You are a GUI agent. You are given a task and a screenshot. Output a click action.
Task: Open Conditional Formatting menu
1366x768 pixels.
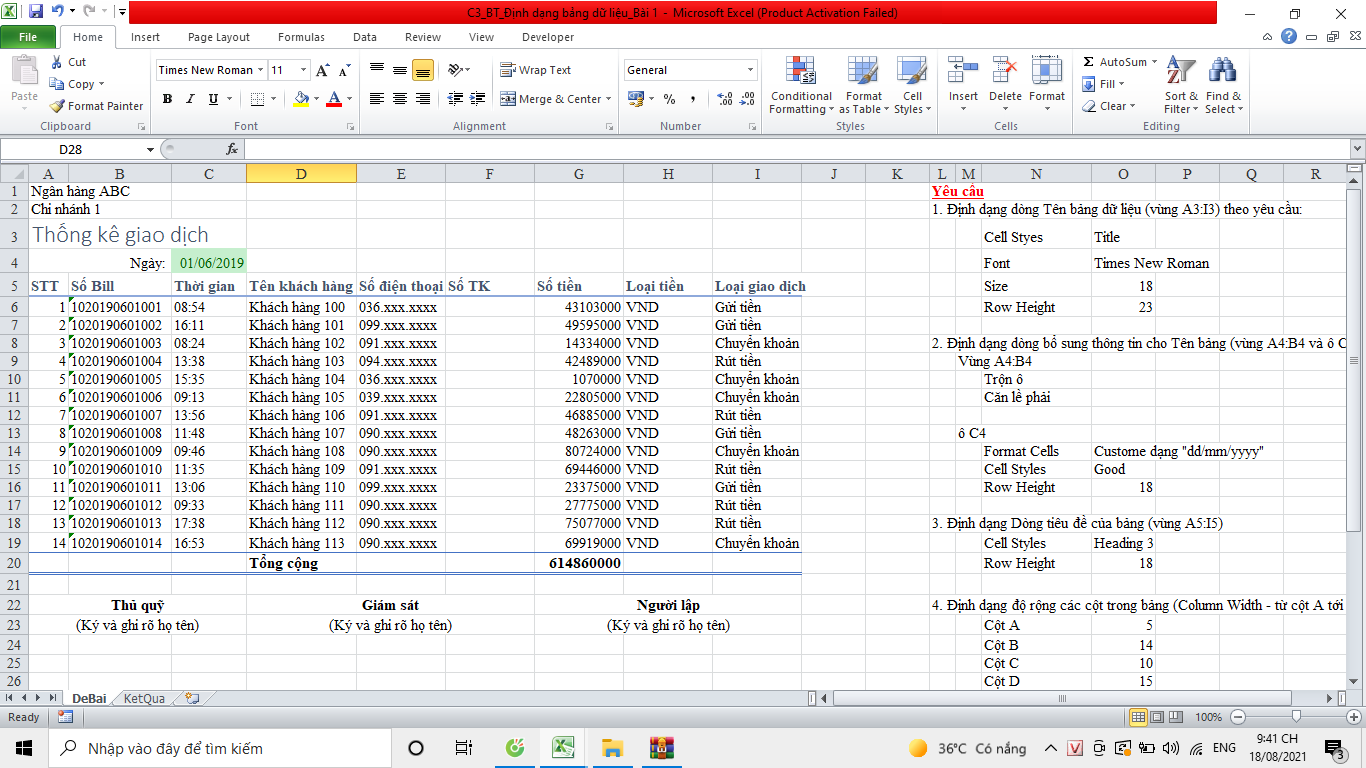[801, 86]
